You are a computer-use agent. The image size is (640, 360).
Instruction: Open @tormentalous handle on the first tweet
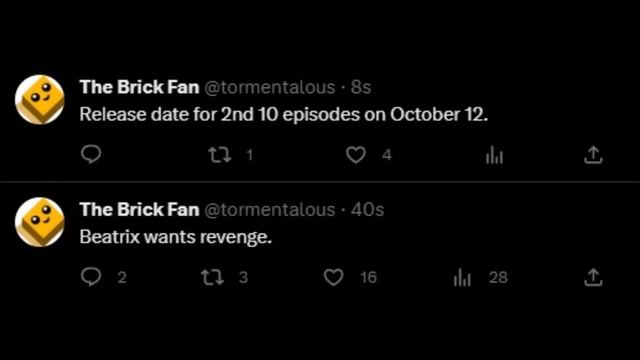[x=269, y=87]
